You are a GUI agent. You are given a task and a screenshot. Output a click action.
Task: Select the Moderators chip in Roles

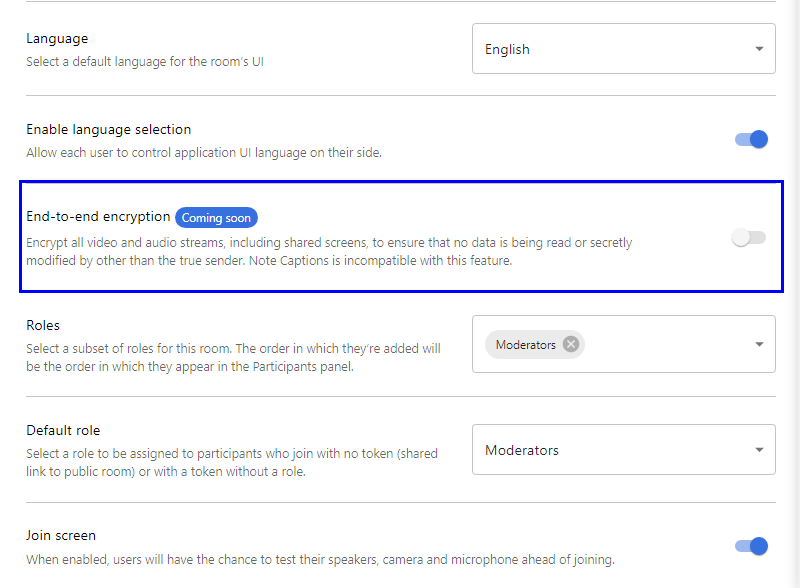(525, 344)
